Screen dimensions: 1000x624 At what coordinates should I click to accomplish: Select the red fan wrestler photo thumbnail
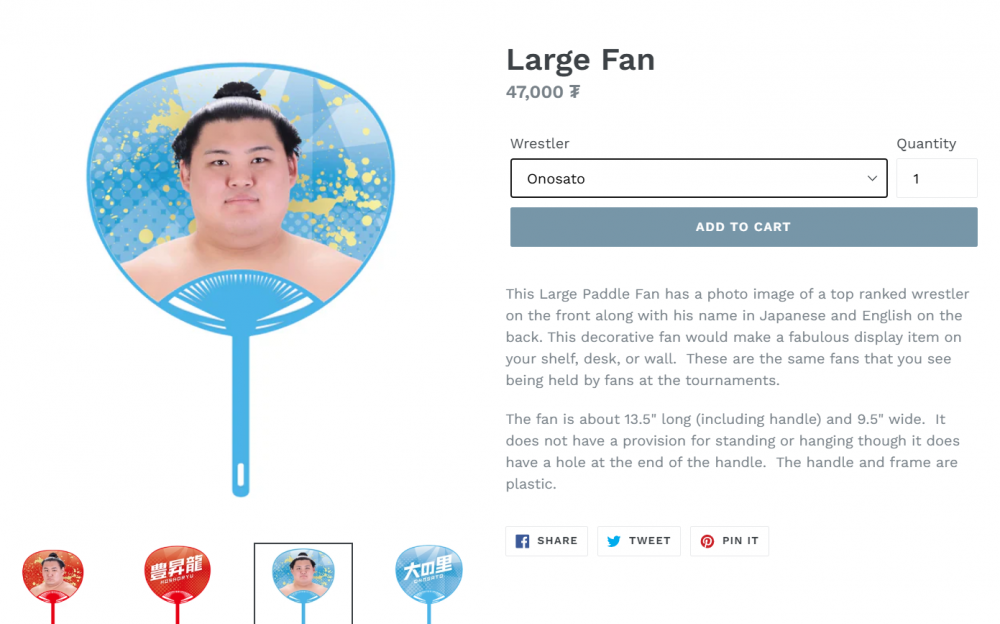[53, 576]
